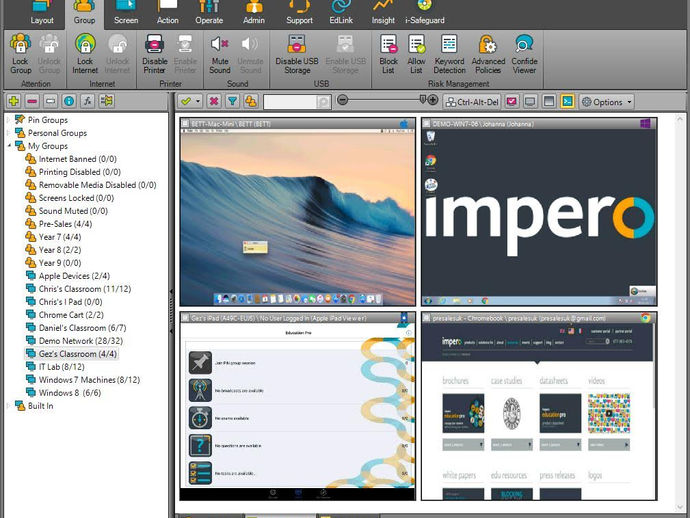The height and width of the screenshot is (518, 690).
Task: Click the red minus remove group icon
Action: [x=32, y=101]
